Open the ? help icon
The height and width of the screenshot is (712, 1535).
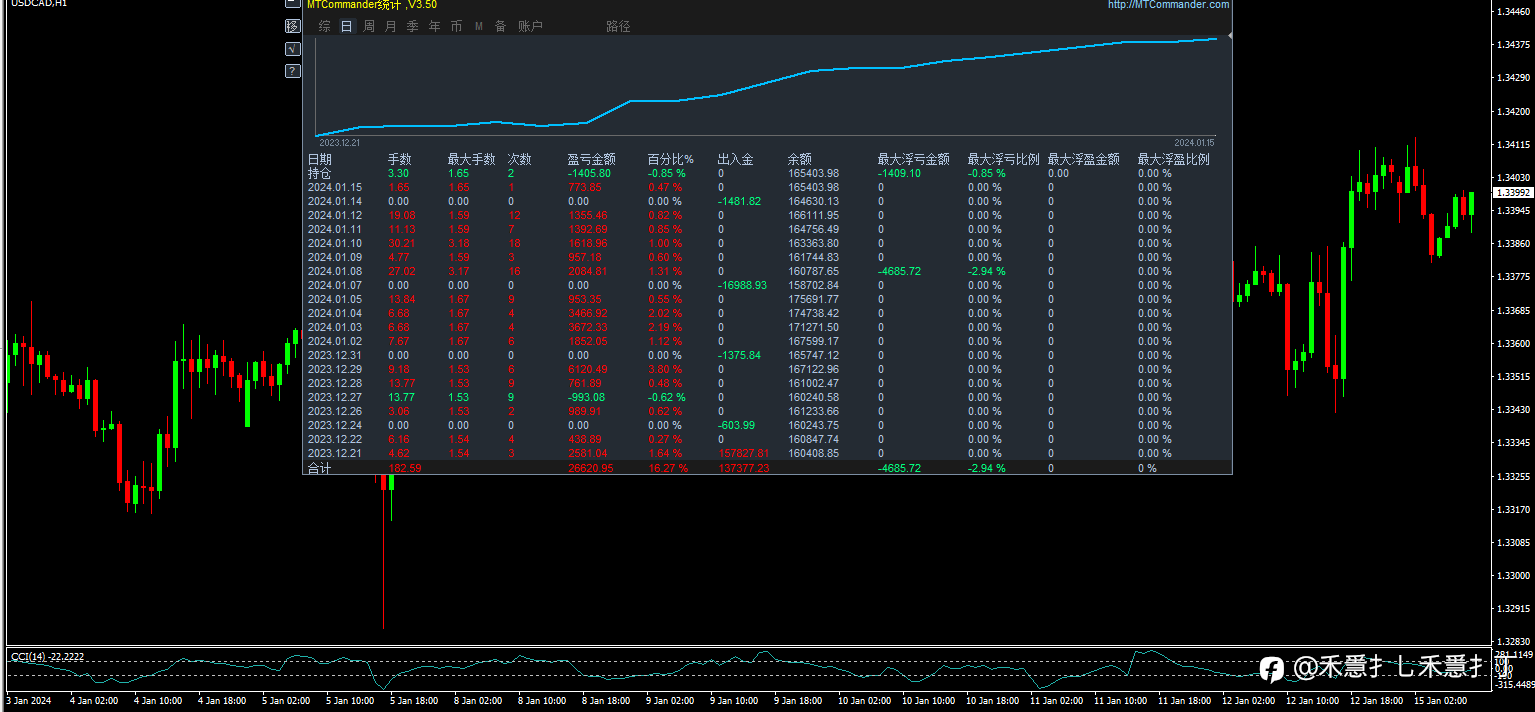pos(292,71)
